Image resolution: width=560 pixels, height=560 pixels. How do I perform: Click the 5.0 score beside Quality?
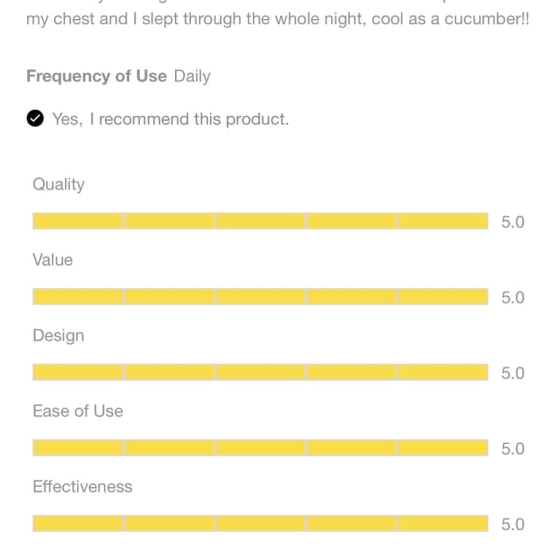[513, 222]
